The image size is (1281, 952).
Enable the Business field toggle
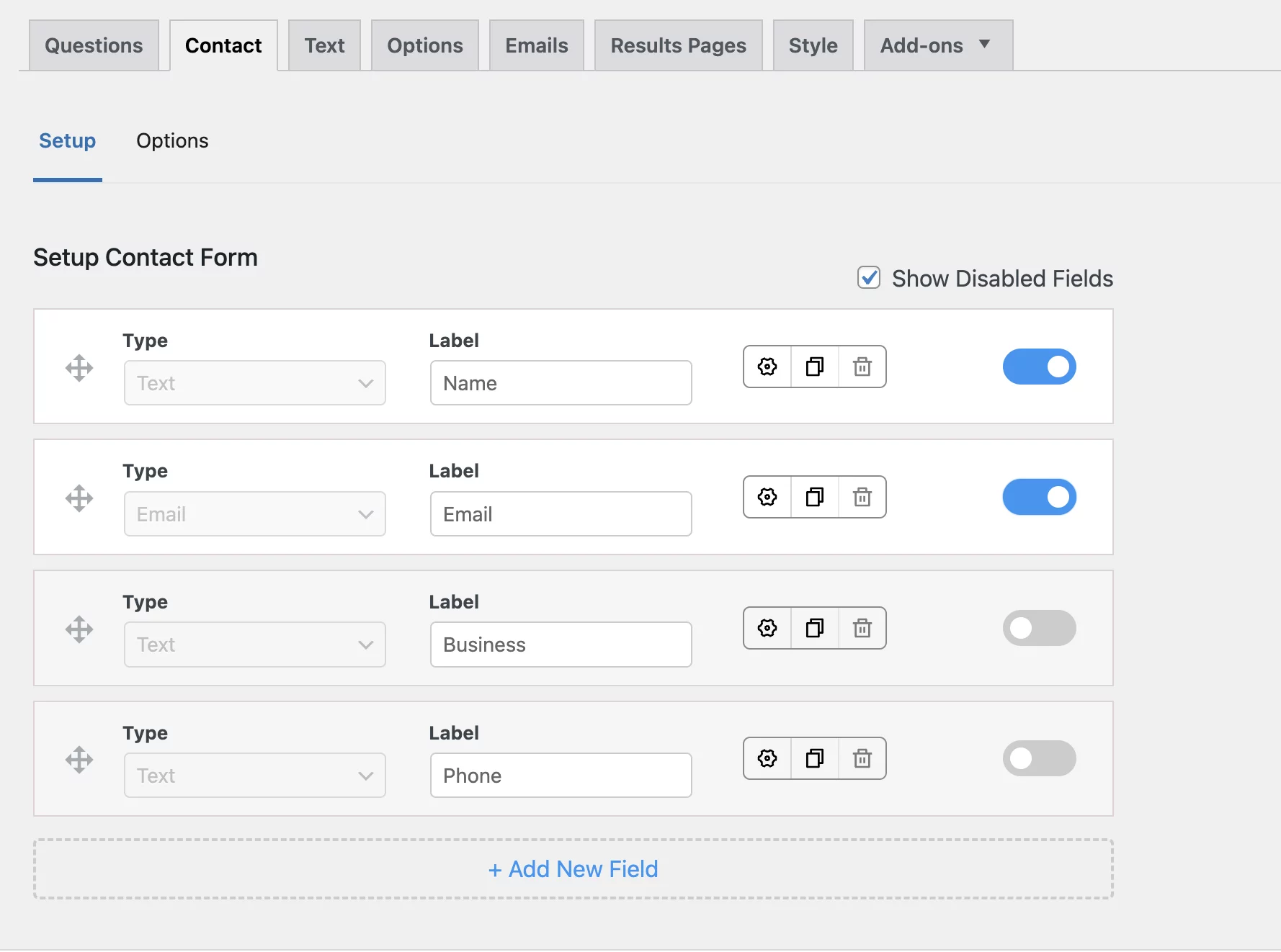pos(1039,629)
